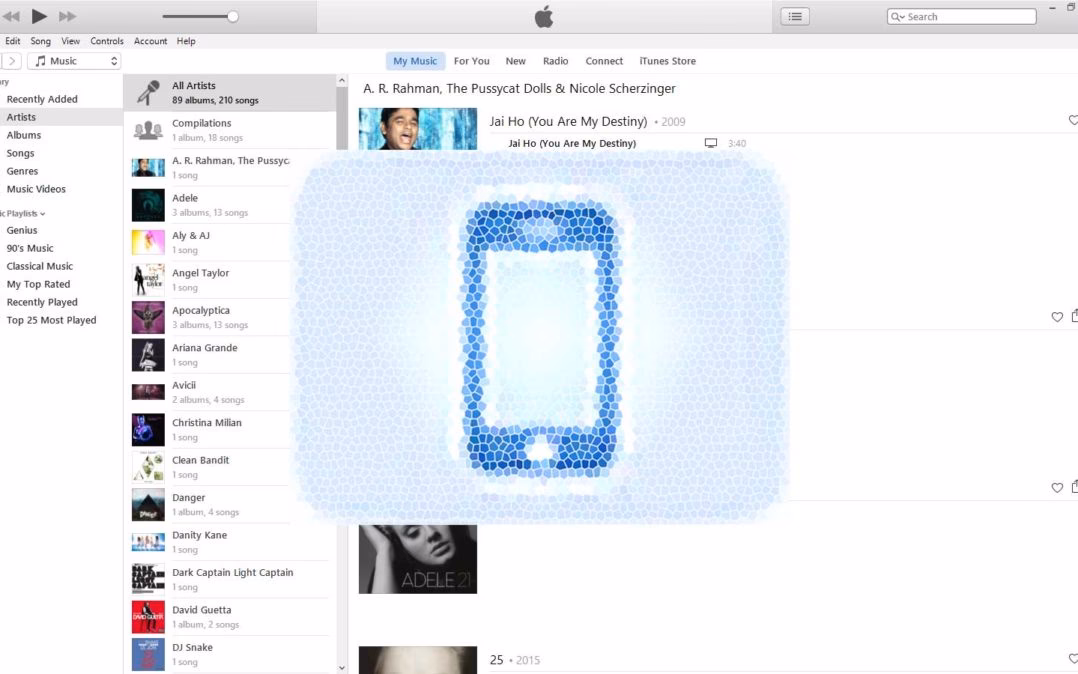Viewport: 1078px width, 674px height.
Task: Mark the third album loved via heart icon
Action: 1057,487
